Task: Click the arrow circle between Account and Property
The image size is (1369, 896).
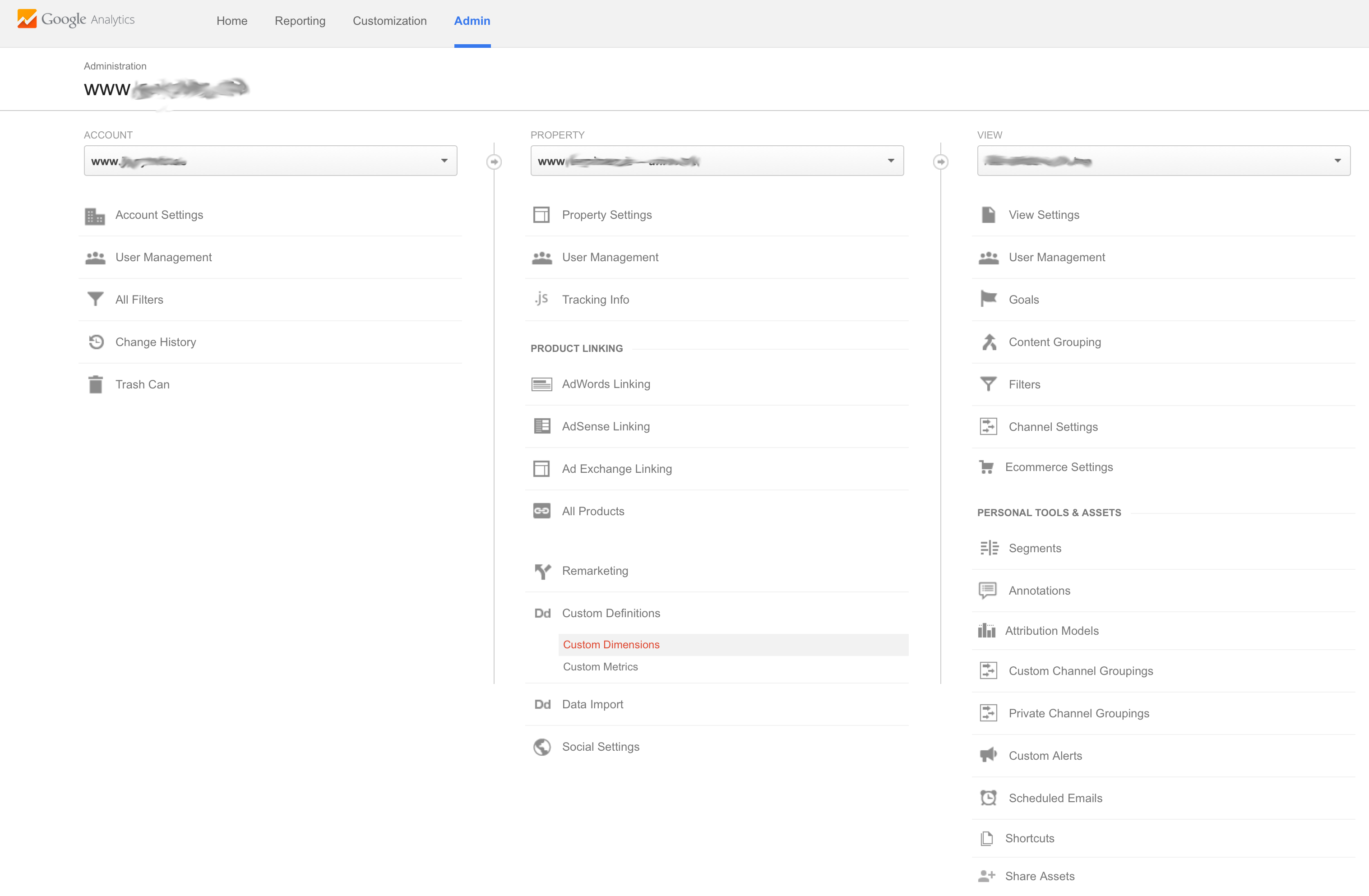Action: coord(494,162)
